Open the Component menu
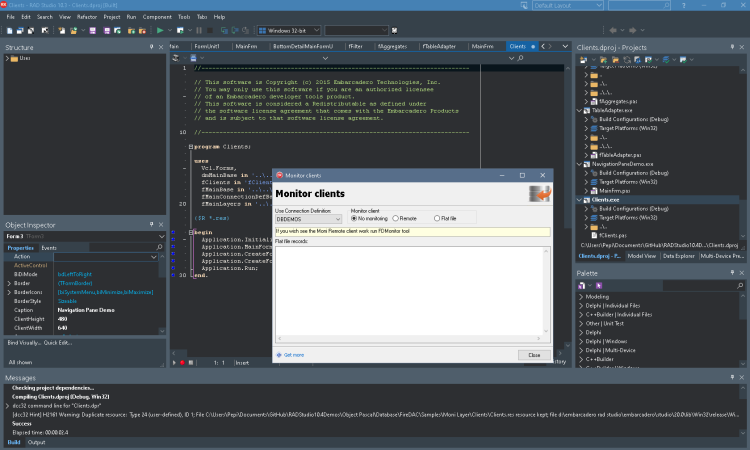Image resolution: width=750 pixels, height=450 pixels. coord(157,17)
